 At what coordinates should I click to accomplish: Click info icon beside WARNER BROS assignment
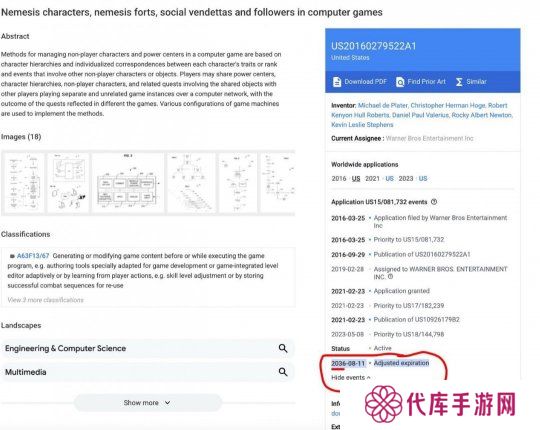(390, 276)
